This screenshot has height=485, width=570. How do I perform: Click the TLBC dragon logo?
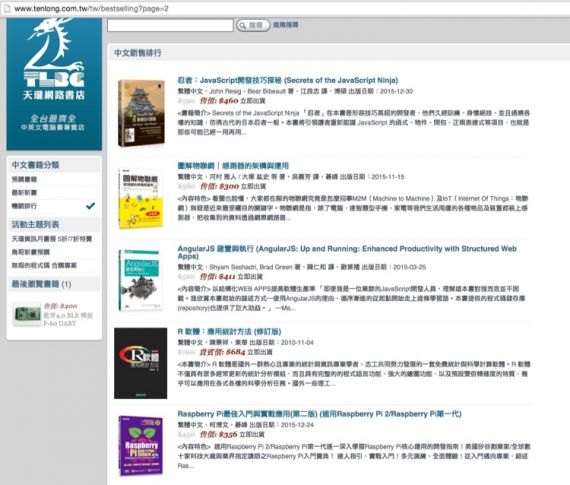pos(54,83)
